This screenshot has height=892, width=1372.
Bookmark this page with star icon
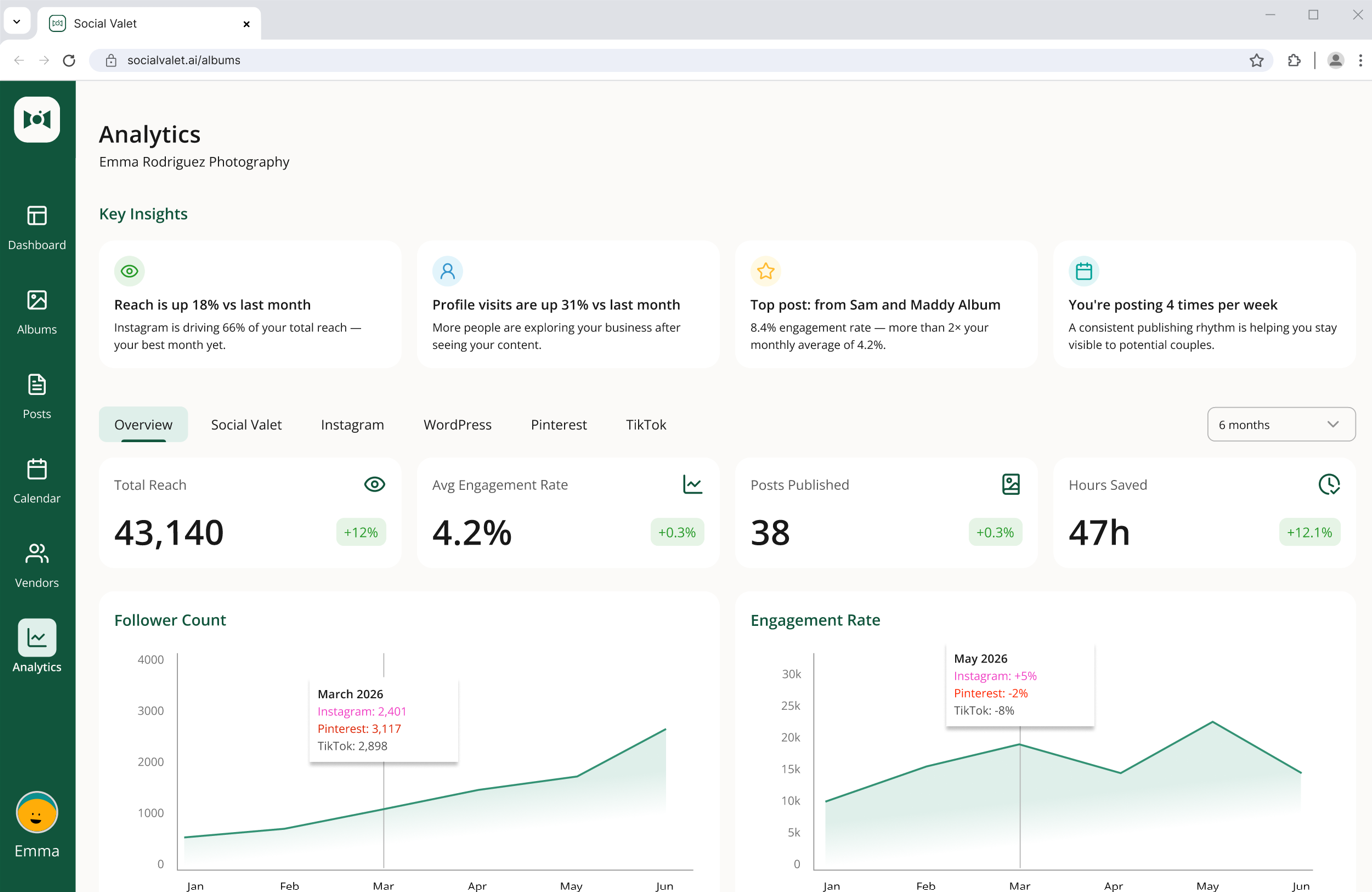[1257, 60]
